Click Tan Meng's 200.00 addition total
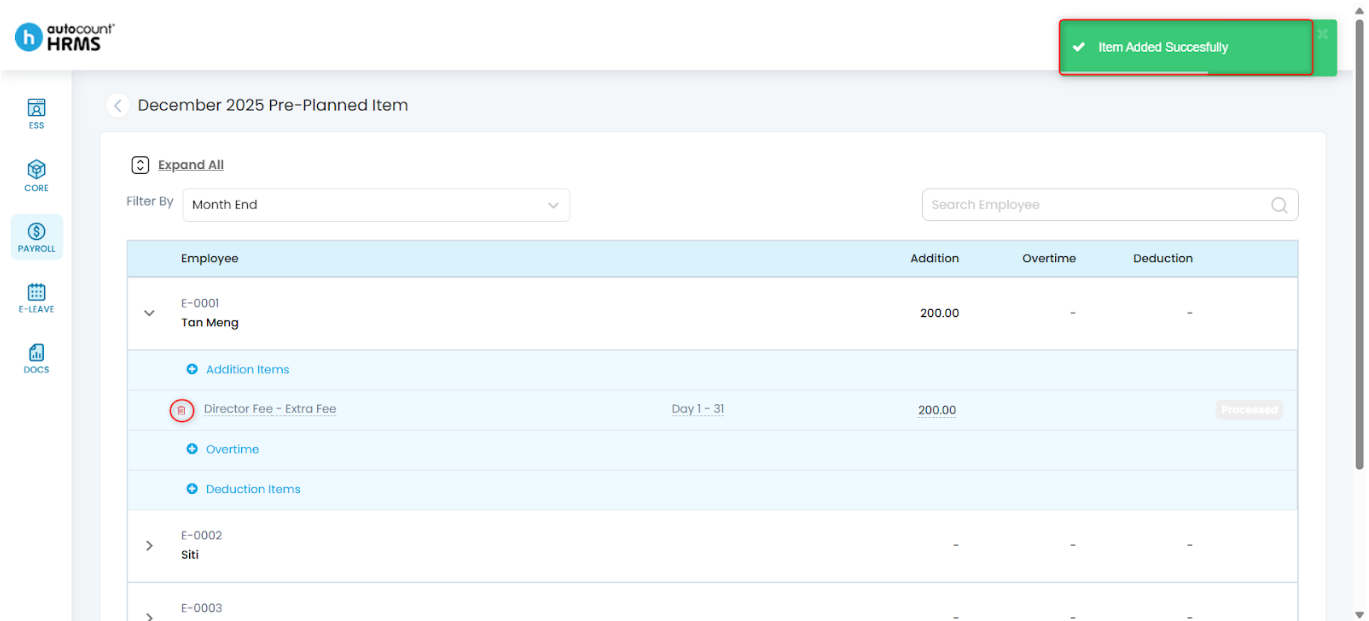The width and height of the screenshot is (1369, 621). pyautogui.click(x=939, y=313)
